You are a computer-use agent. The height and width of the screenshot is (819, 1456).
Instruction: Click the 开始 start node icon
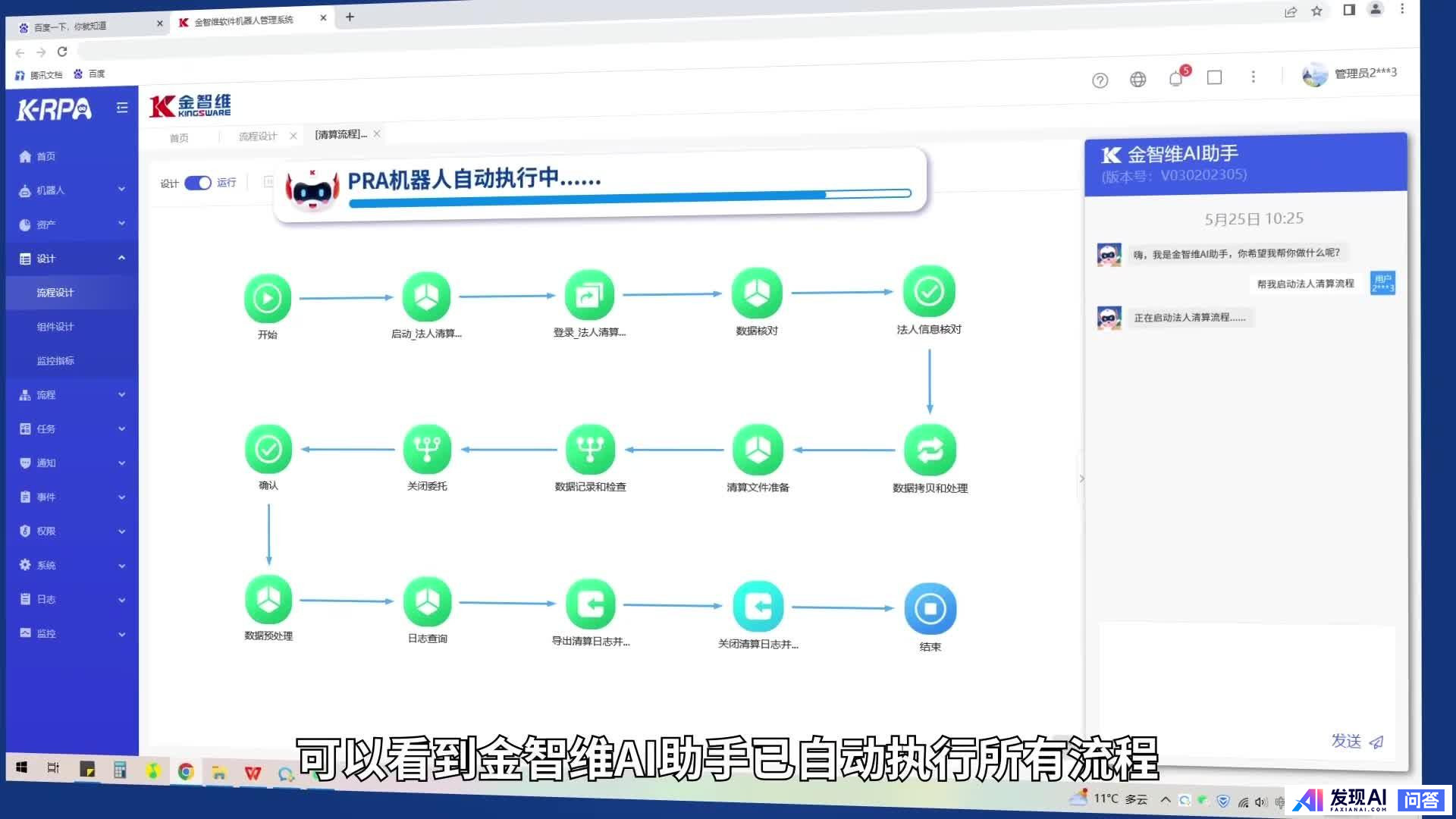[267, 298]
